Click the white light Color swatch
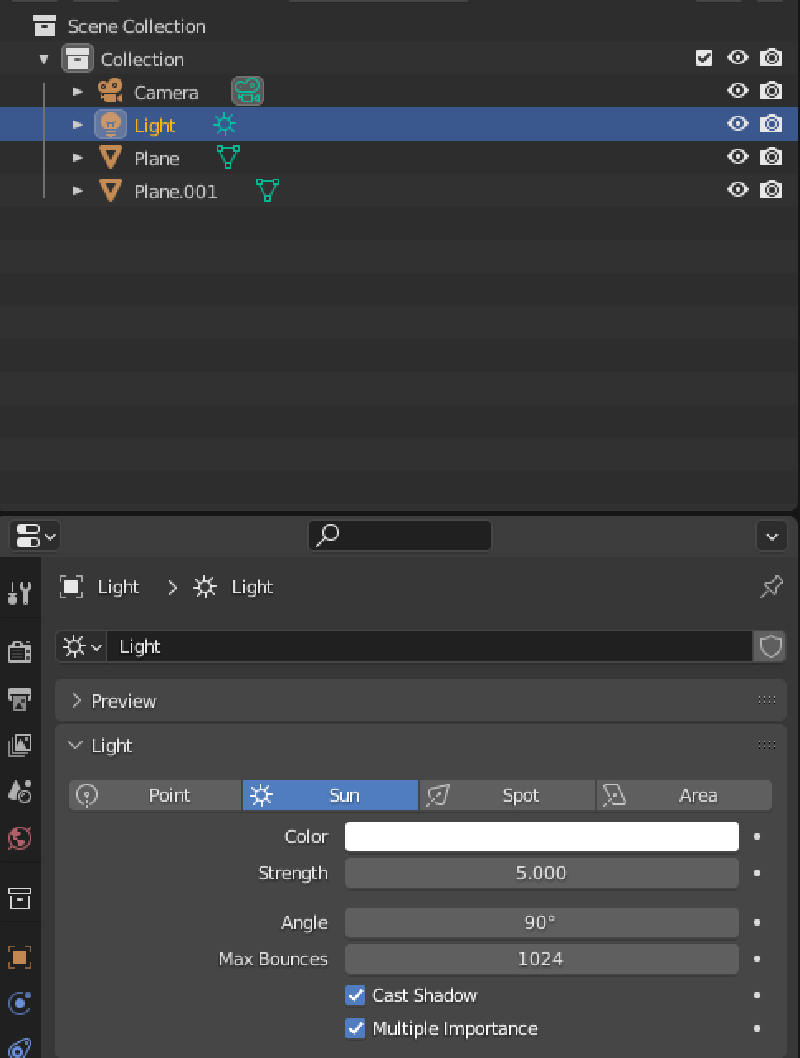800x1058 pixels. (541, 837)
